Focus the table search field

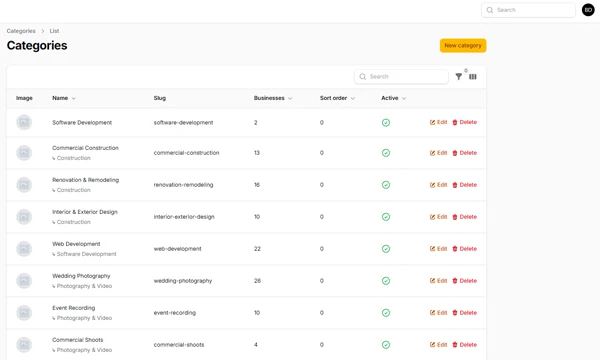click(401, 77)
